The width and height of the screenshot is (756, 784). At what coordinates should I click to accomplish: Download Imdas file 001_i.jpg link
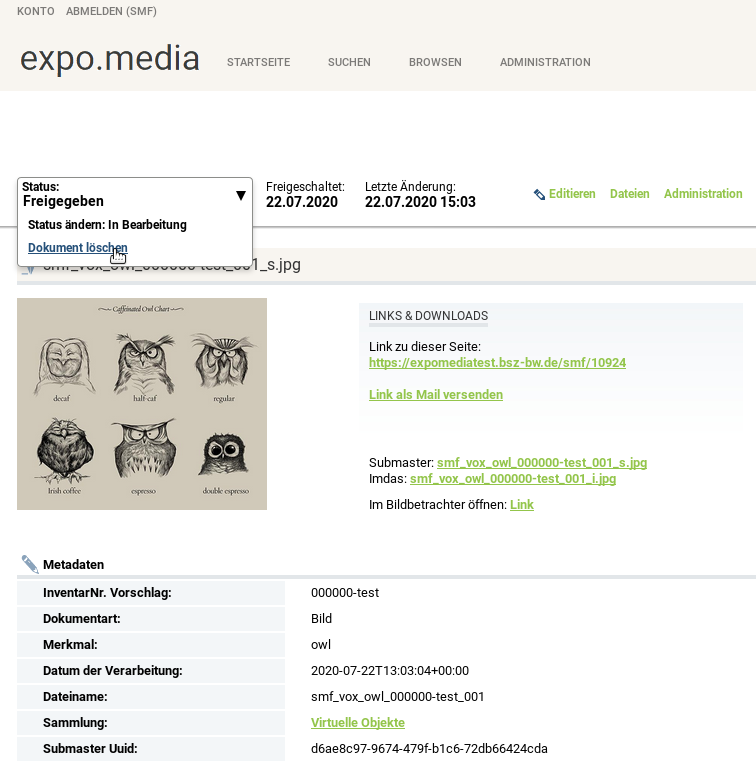[513, 478]
